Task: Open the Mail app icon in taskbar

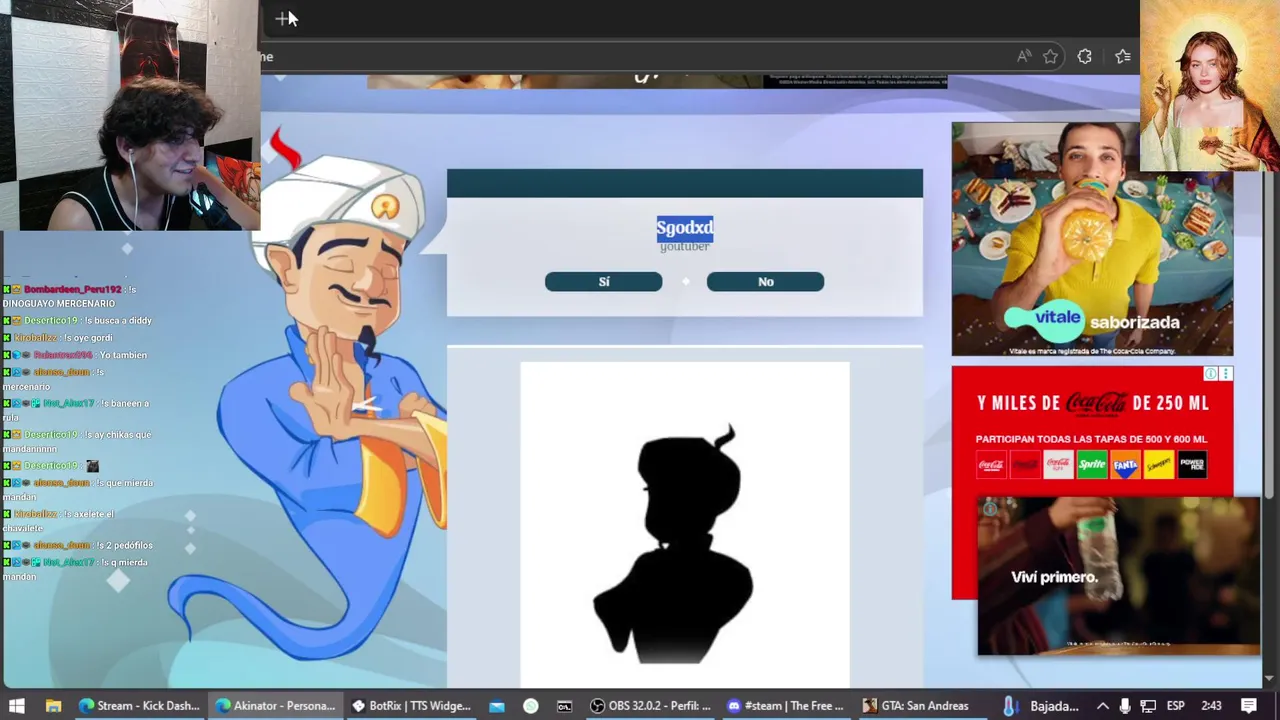Action: pos(497,706)
